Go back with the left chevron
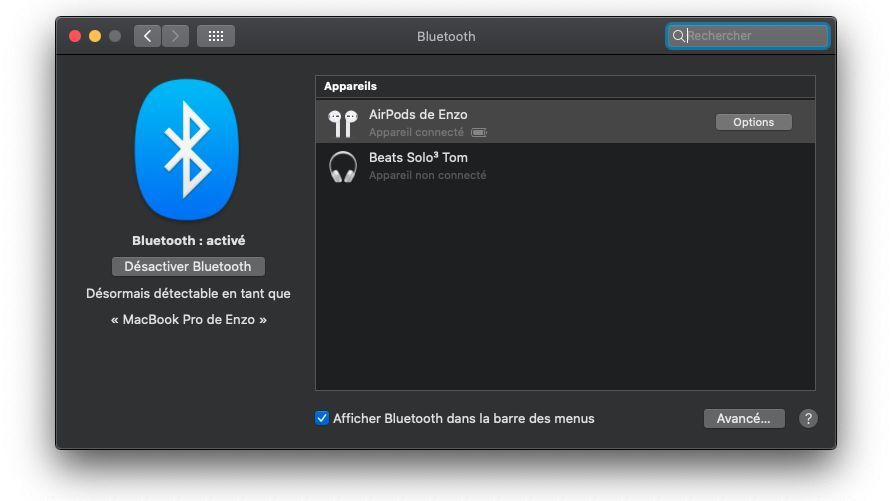 point(147,36)
